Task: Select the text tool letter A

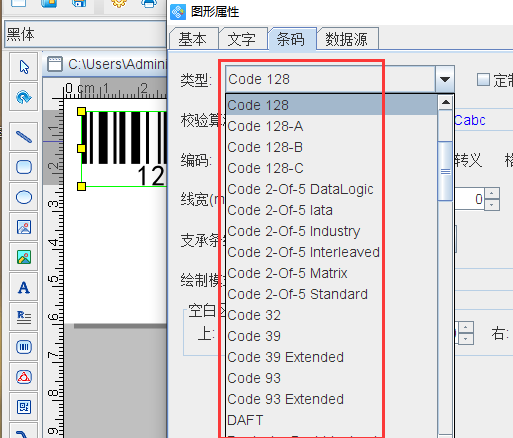Action: click(24, 287)
